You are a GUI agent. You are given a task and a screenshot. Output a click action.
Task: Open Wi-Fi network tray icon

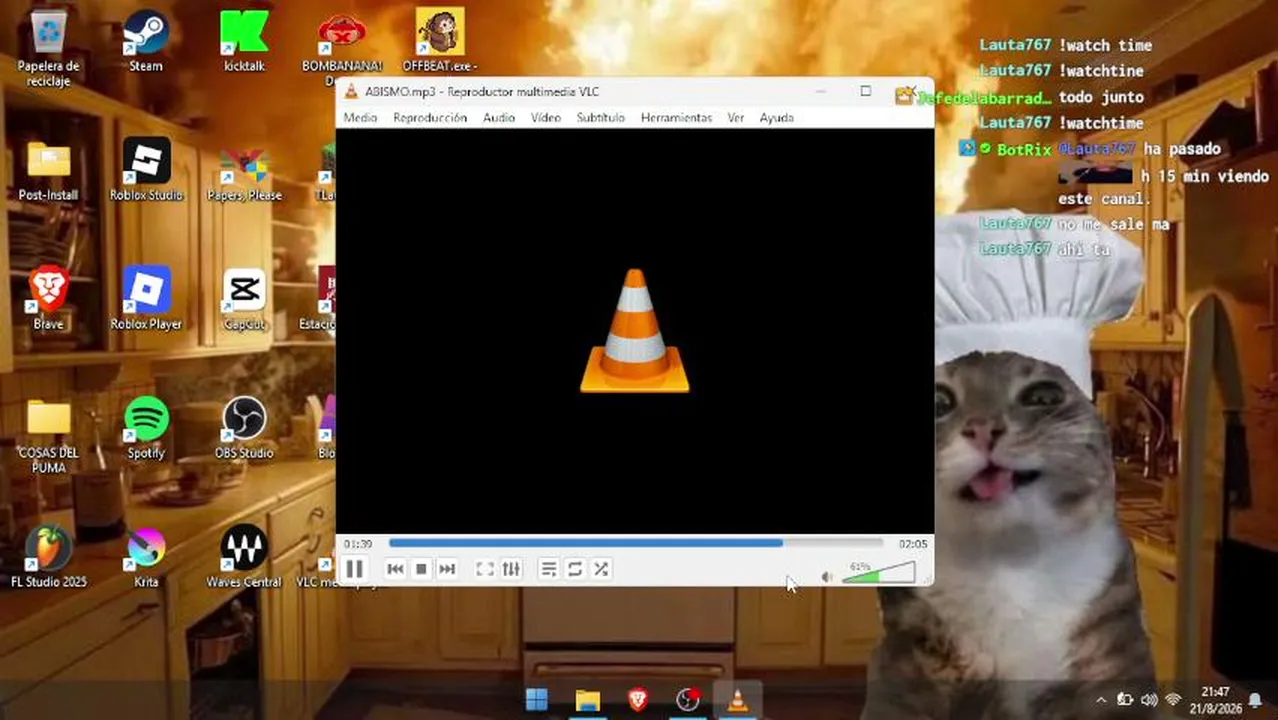(1173, 700)
